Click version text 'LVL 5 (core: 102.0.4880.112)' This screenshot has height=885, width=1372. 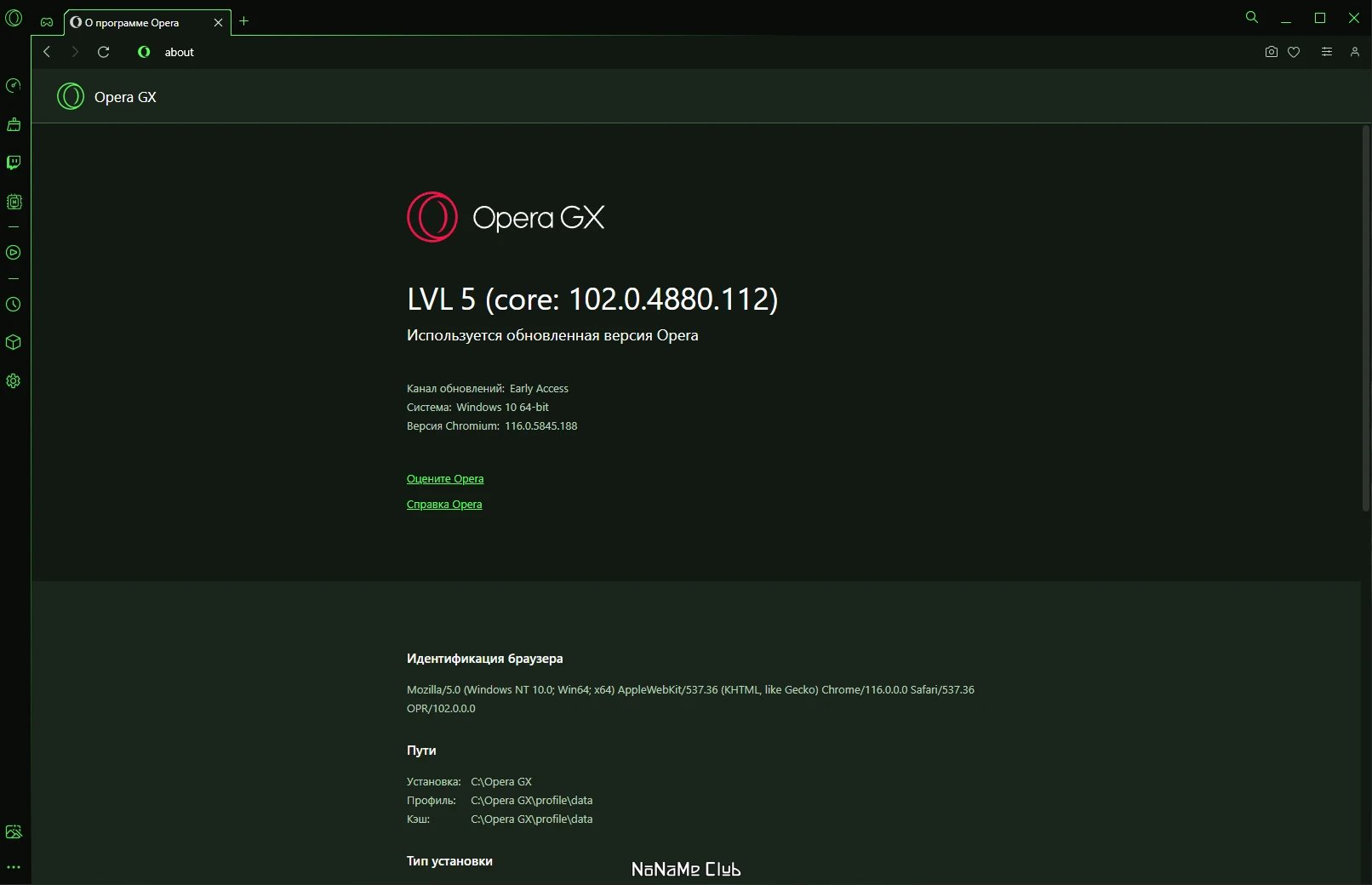(x=592, y=299)
